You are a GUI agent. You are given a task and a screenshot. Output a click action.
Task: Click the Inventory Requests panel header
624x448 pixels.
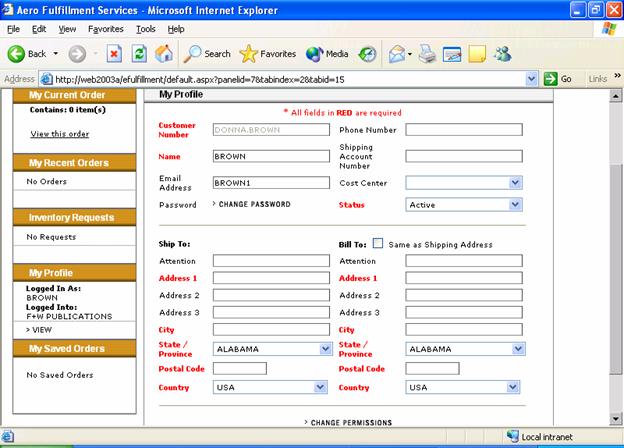(74, 218)
